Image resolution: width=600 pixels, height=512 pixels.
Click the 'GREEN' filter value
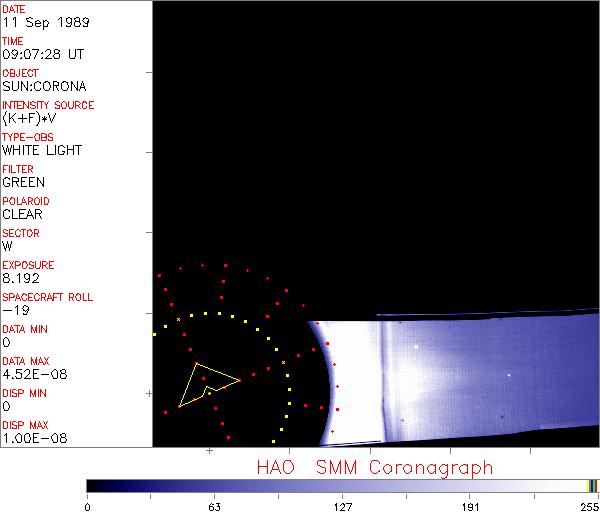click(x=23, y=182)
